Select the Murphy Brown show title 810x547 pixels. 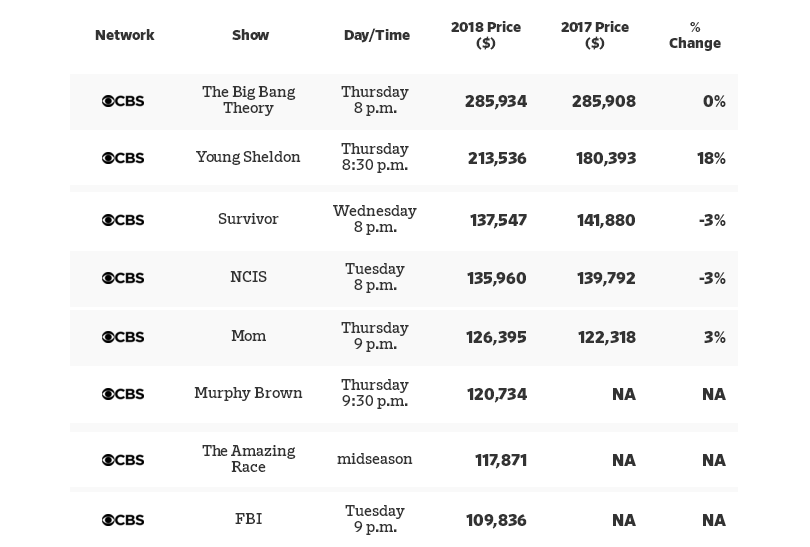[248, 393]
